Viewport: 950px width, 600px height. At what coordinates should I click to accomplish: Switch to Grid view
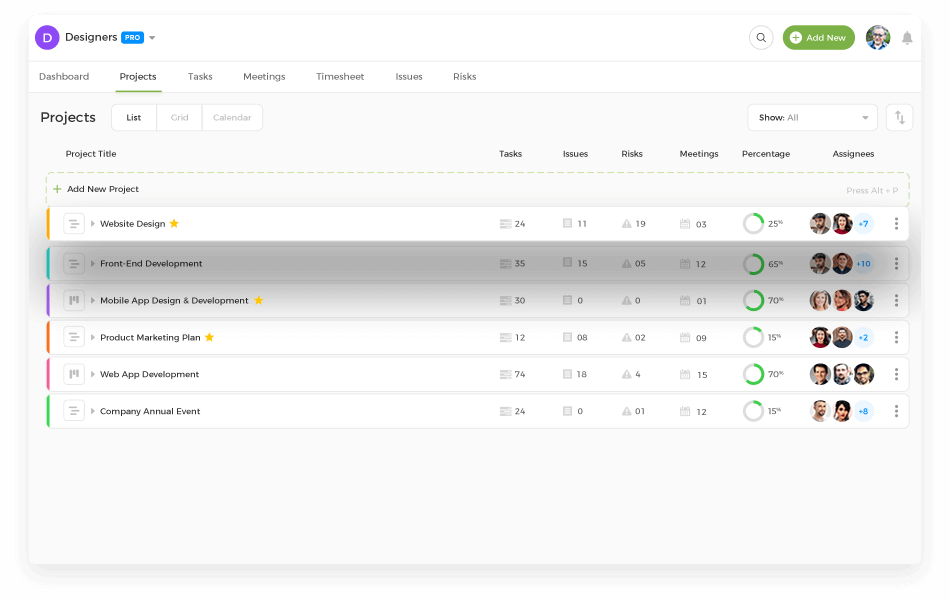[179, 118]
